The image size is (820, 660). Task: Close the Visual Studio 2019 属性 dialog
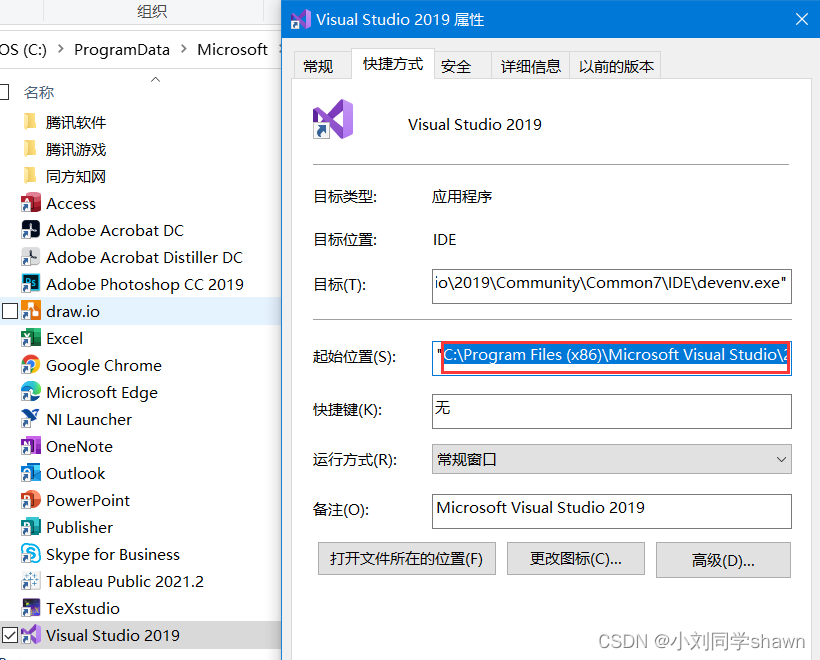(x=802, y=19)
